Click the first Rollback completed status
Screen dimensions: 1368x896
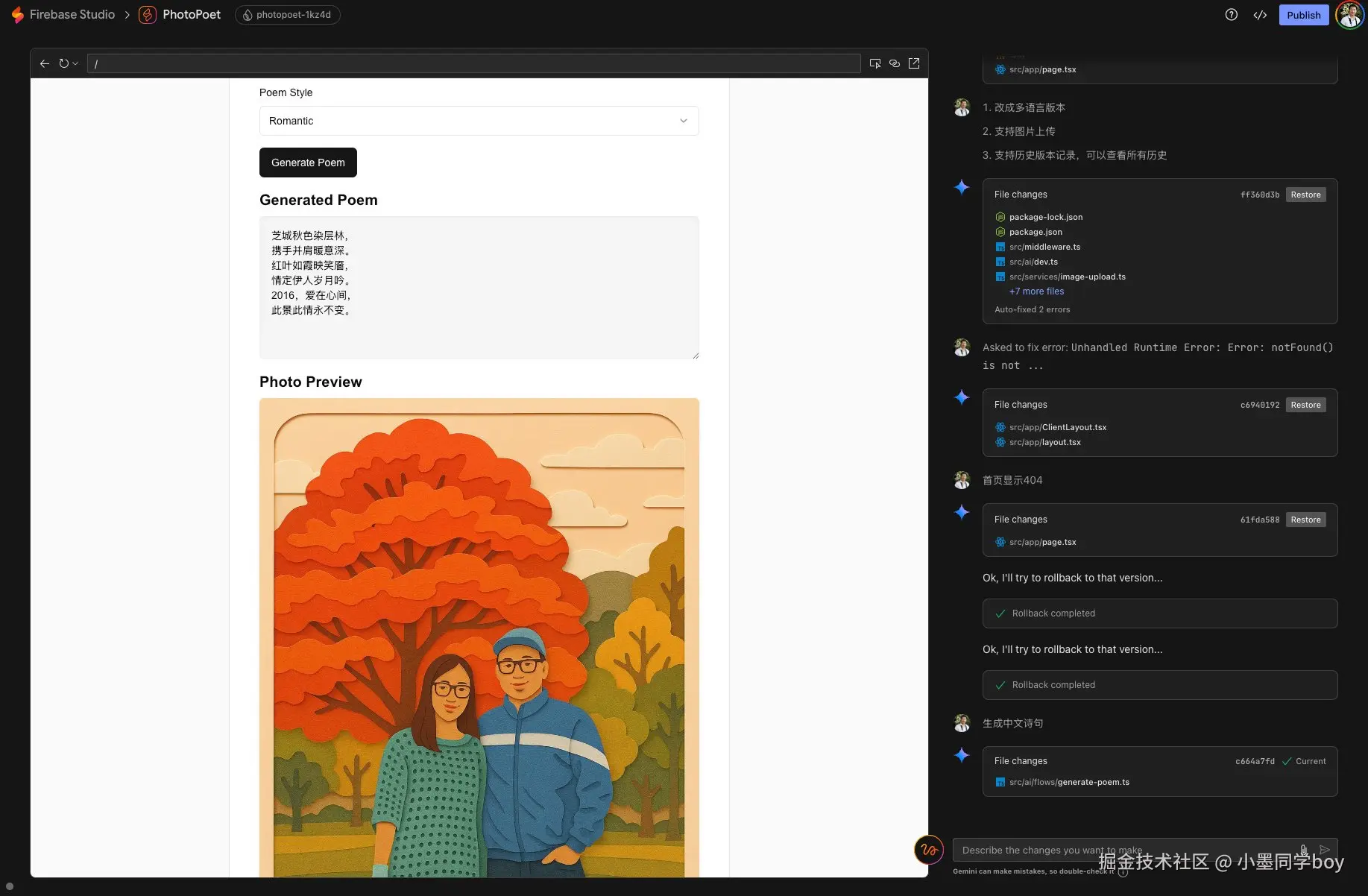[x=1159, y=613]
